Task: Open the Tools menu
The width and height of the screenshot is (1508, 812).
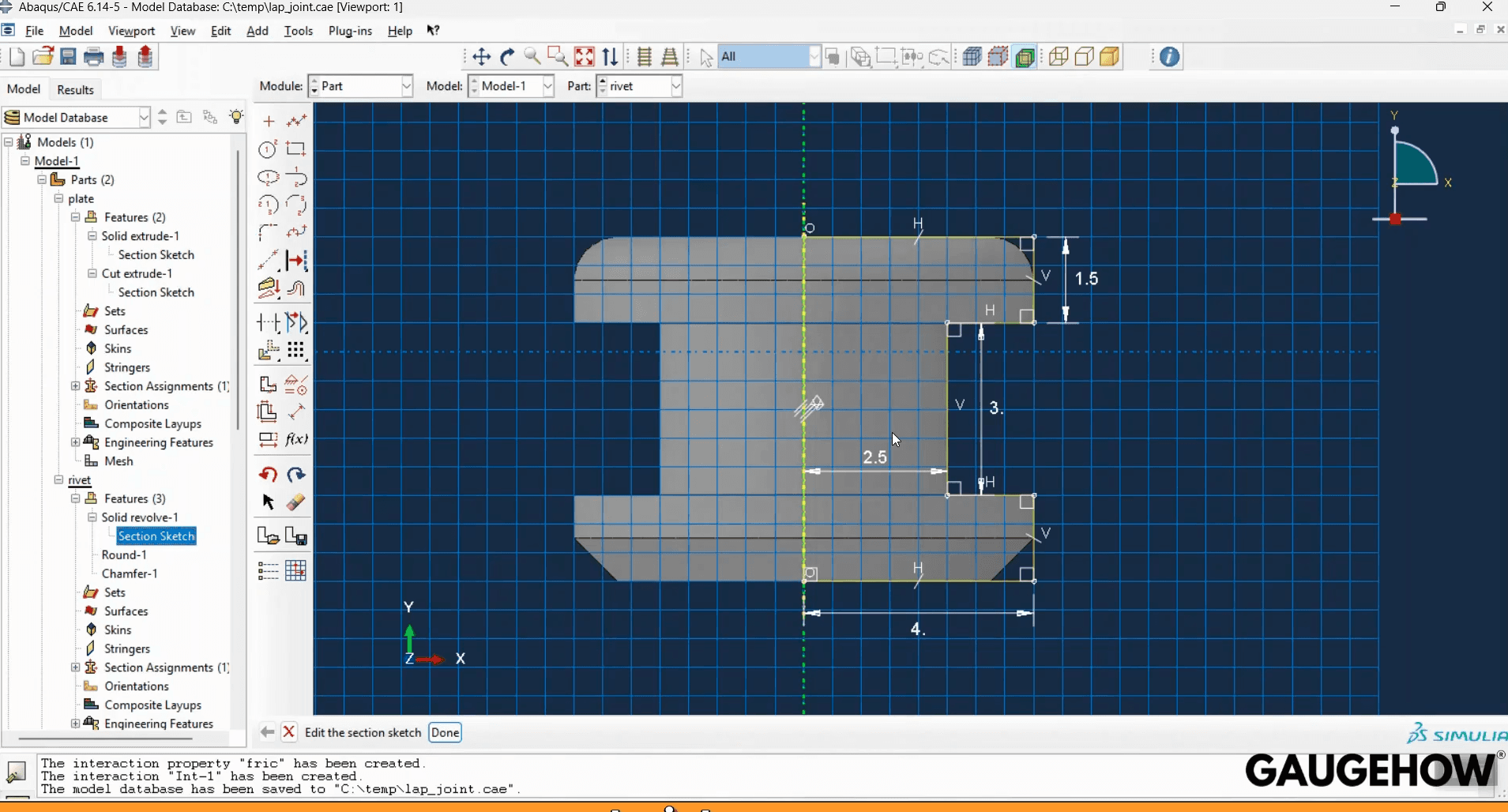Action: 298,31
